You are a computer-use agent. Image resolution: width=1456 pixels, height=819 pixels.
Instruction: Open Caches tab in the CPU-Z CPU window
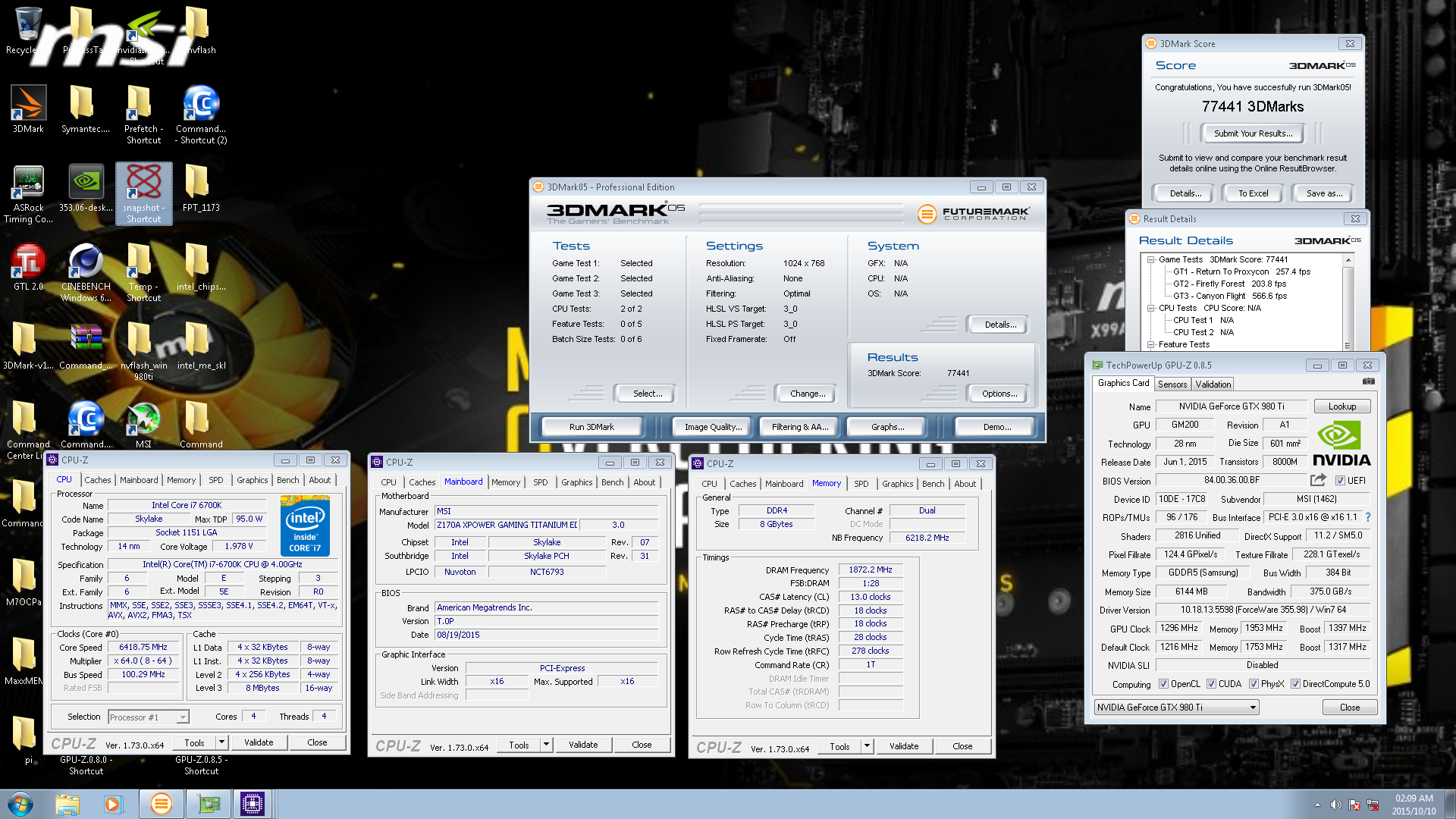point(97,480)
